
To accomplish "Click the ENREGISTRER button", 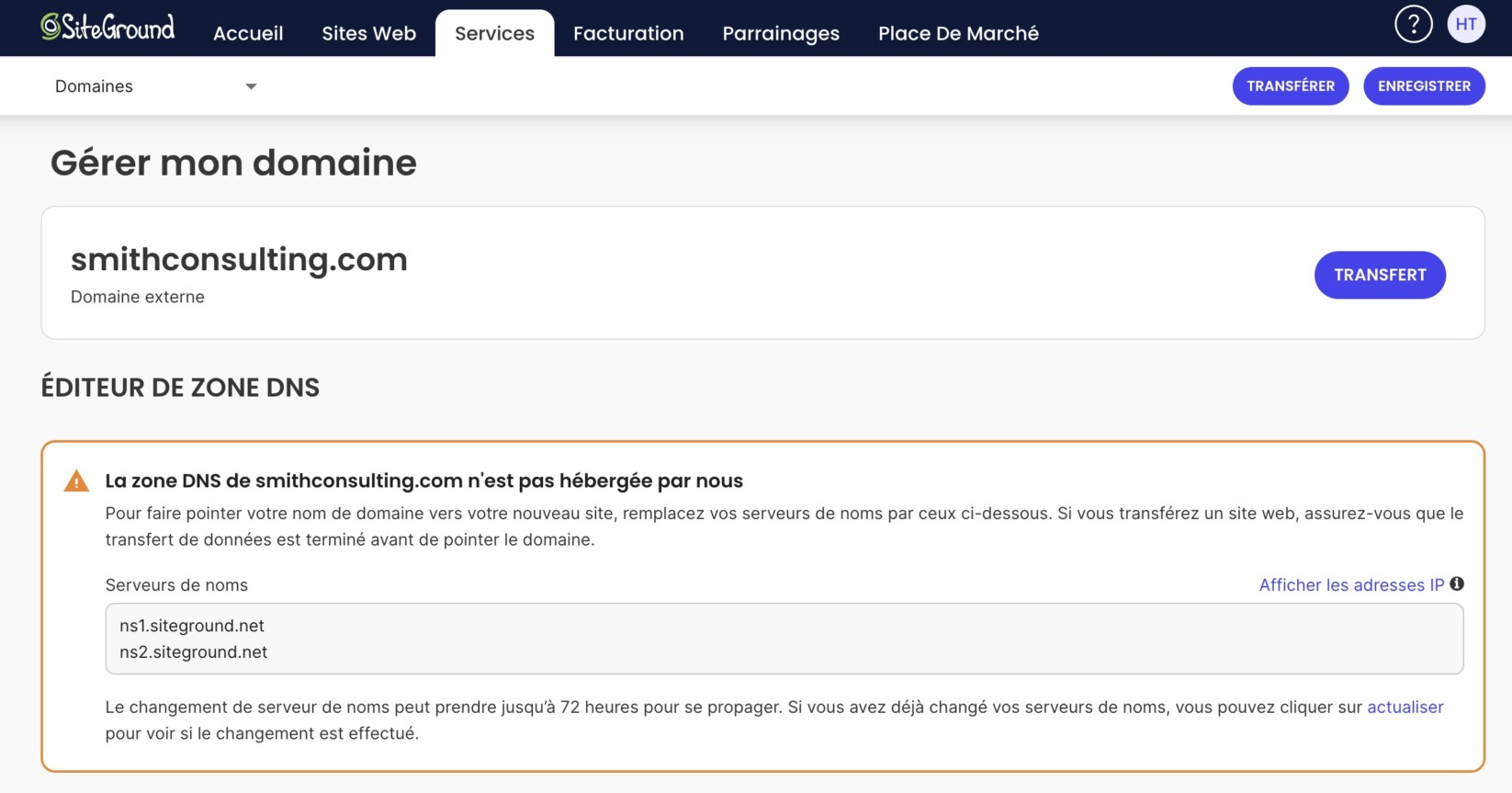I will pos(1424,85).
